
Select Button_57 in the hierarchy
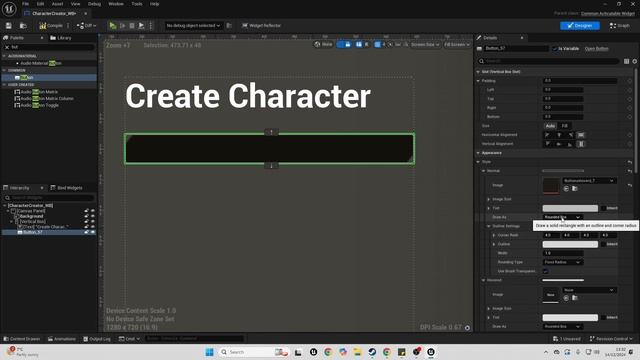tap(33, 232)
